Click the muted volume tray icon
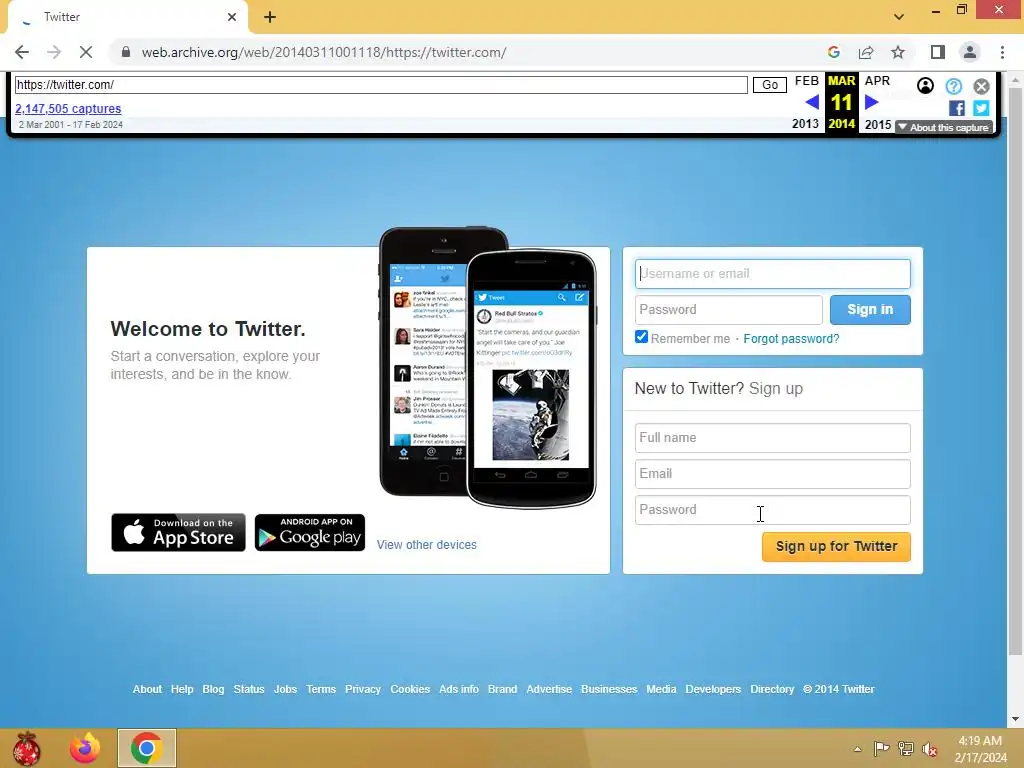 [930, 749]
